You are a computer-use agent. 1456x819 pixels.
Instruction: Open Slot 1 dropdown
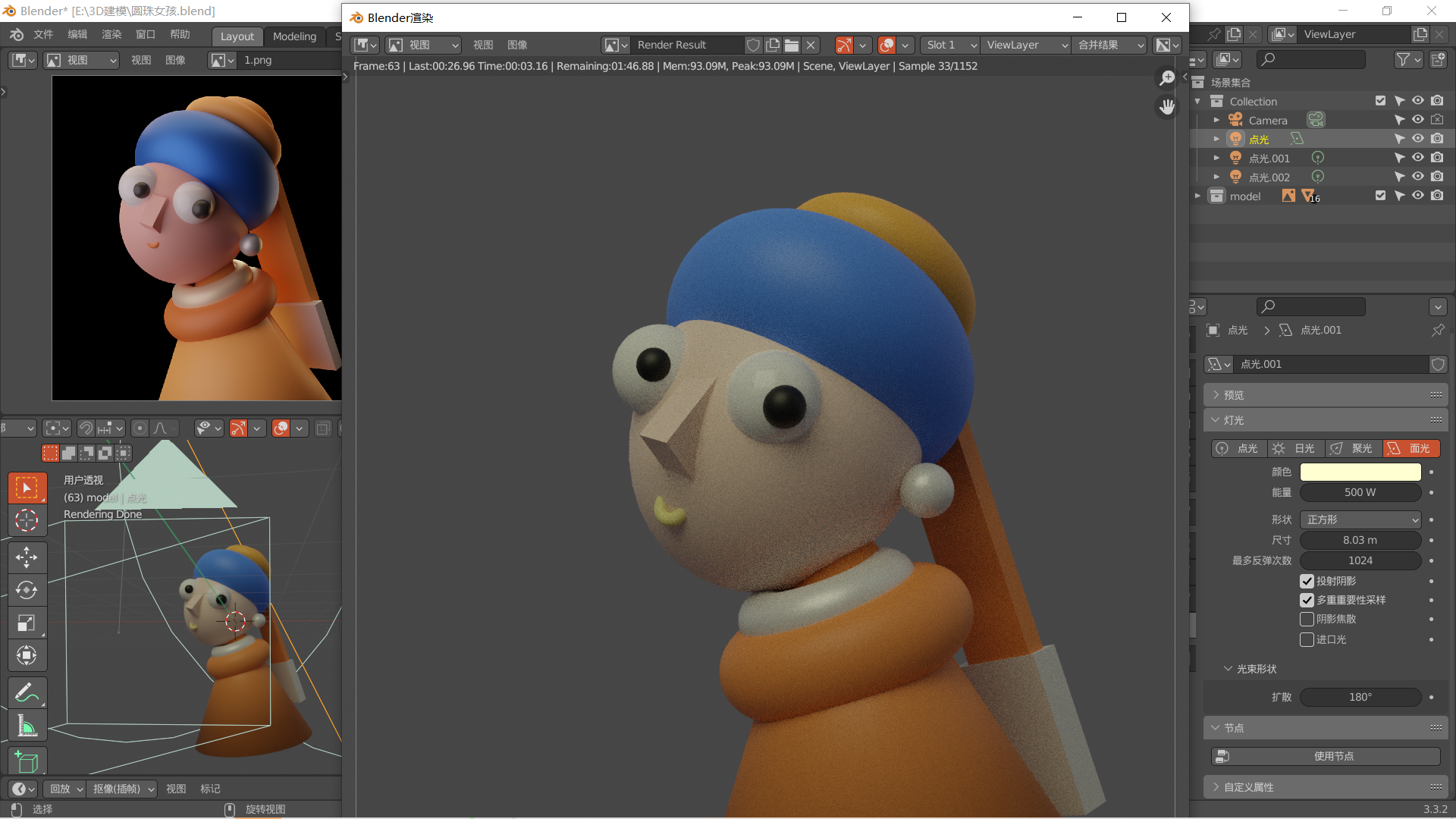[x=951, y=45]
